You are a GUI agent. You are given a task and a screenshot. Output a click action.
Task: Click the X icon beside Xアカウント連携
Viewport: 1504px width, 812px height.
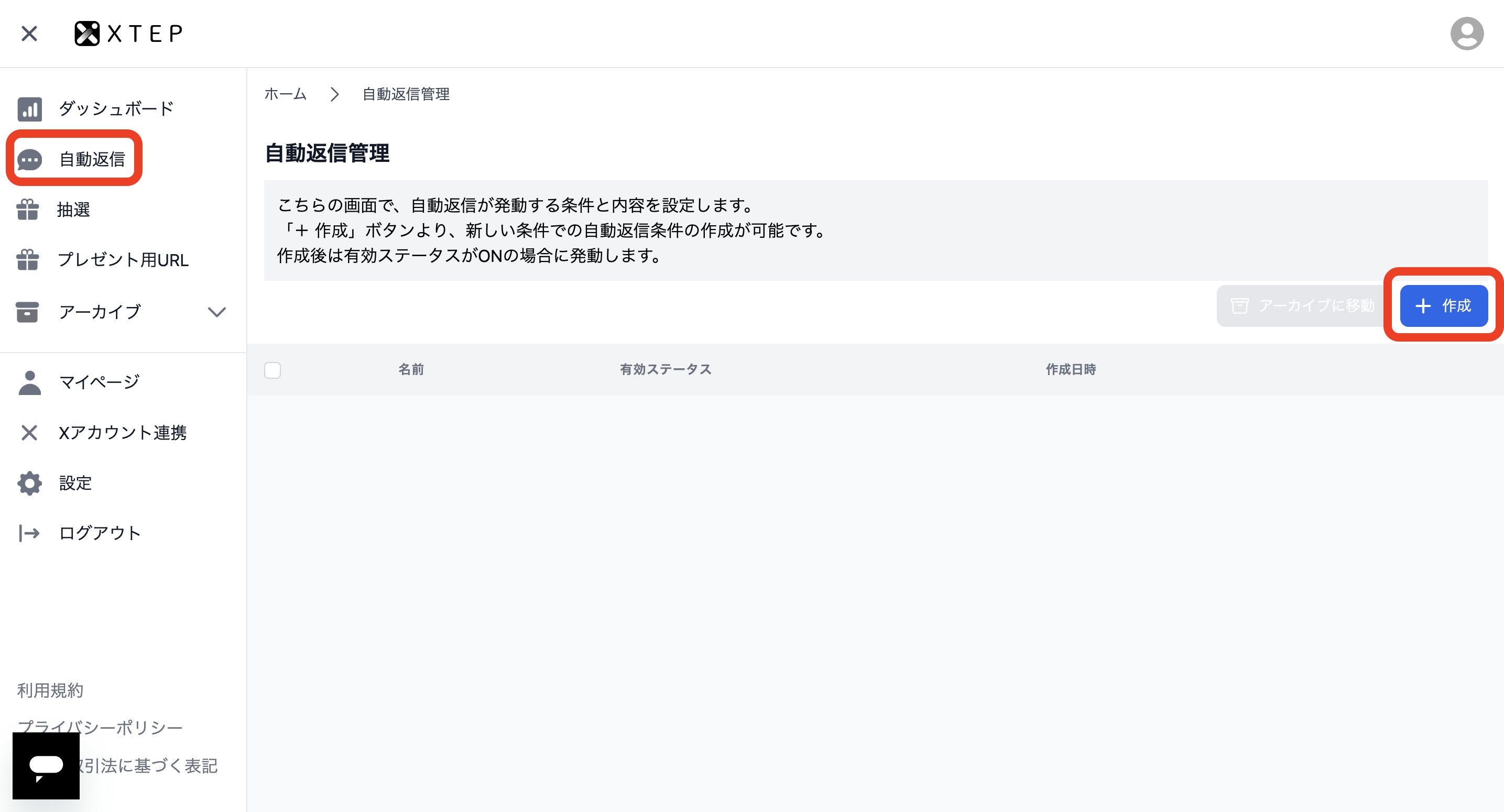pos(29,433)
